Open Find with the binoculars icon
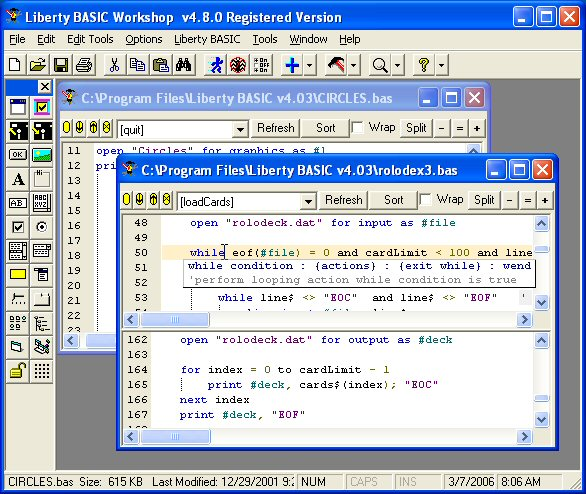Image resolution: width=586 pixels, height=494 pixels. click(183, 65)
